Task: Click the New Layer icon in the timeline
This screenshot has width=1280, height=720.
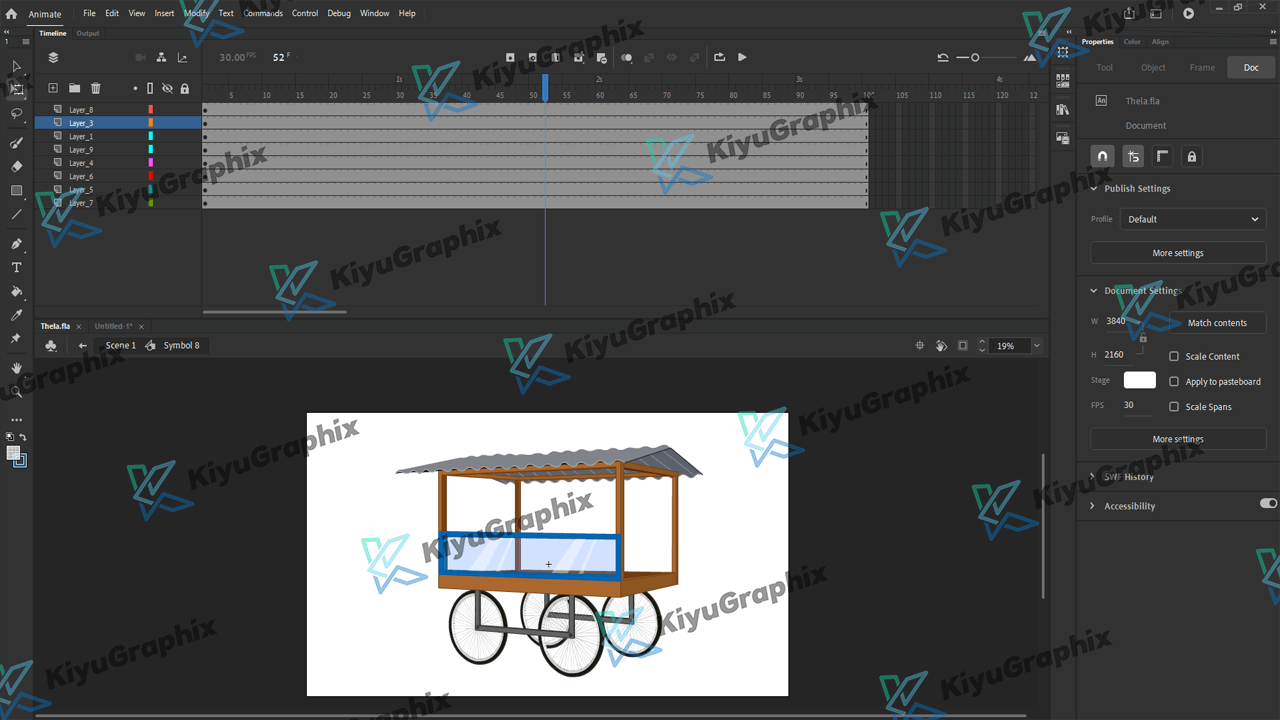Action: [x=53, y=88]
